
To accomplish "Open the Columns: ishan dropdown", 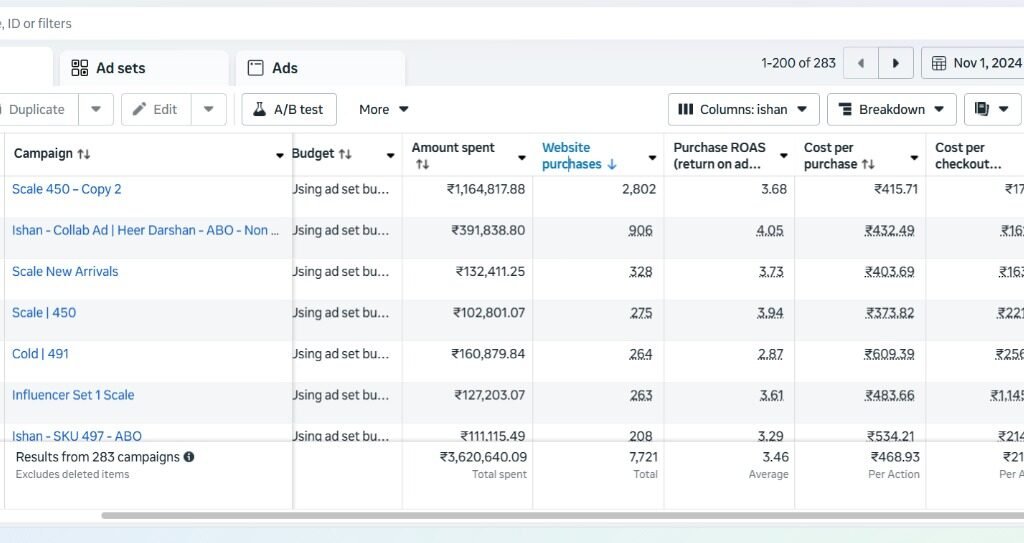I will click(744, 109).
